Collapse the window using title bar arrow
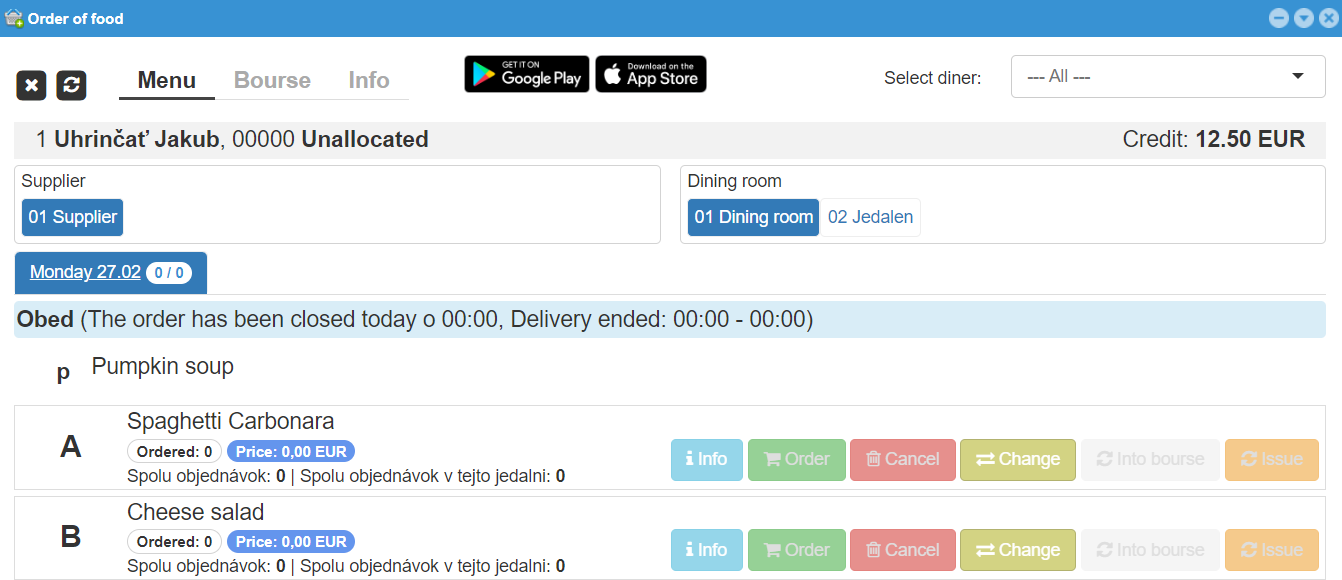Screen dimensions: 1342x580 pos(1303,18)
